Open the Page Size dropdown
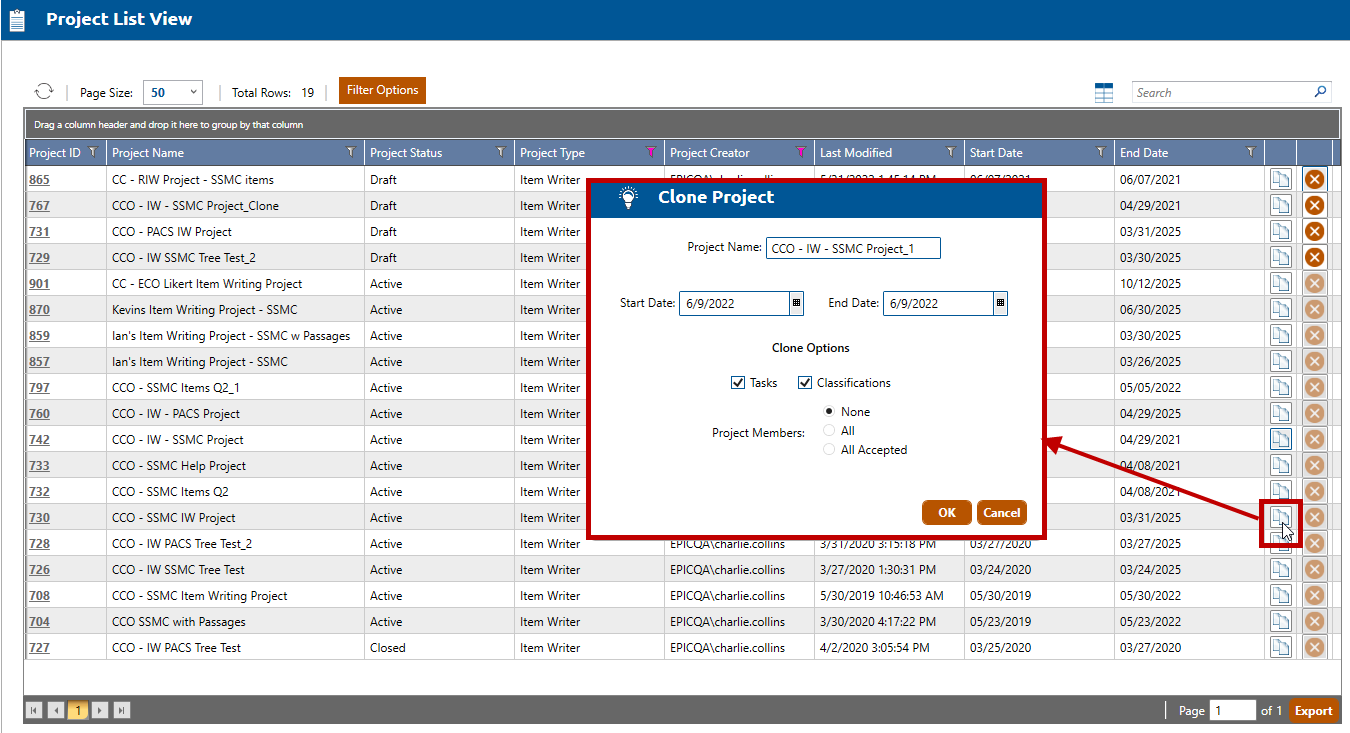The height and width of the screenshot is (733, 1350). point(173,92)
